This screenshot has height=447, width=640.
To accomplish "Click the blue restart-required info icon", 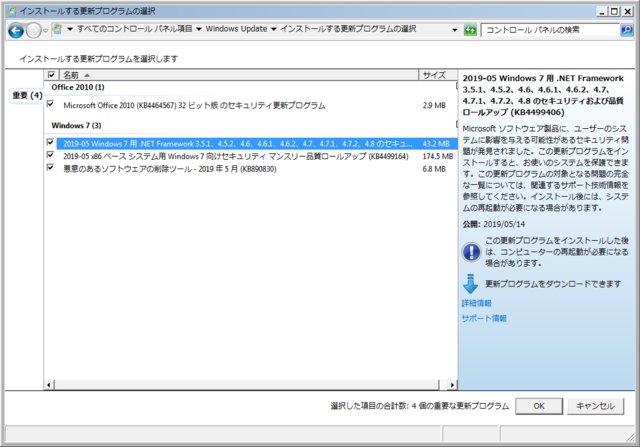I will tap(471, 252).
